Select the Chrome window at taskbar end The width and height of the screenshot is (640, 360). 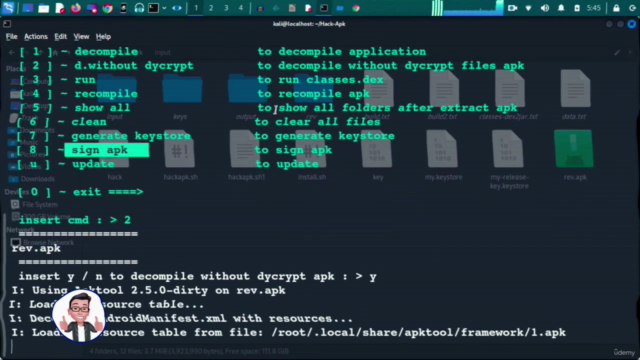356,8
